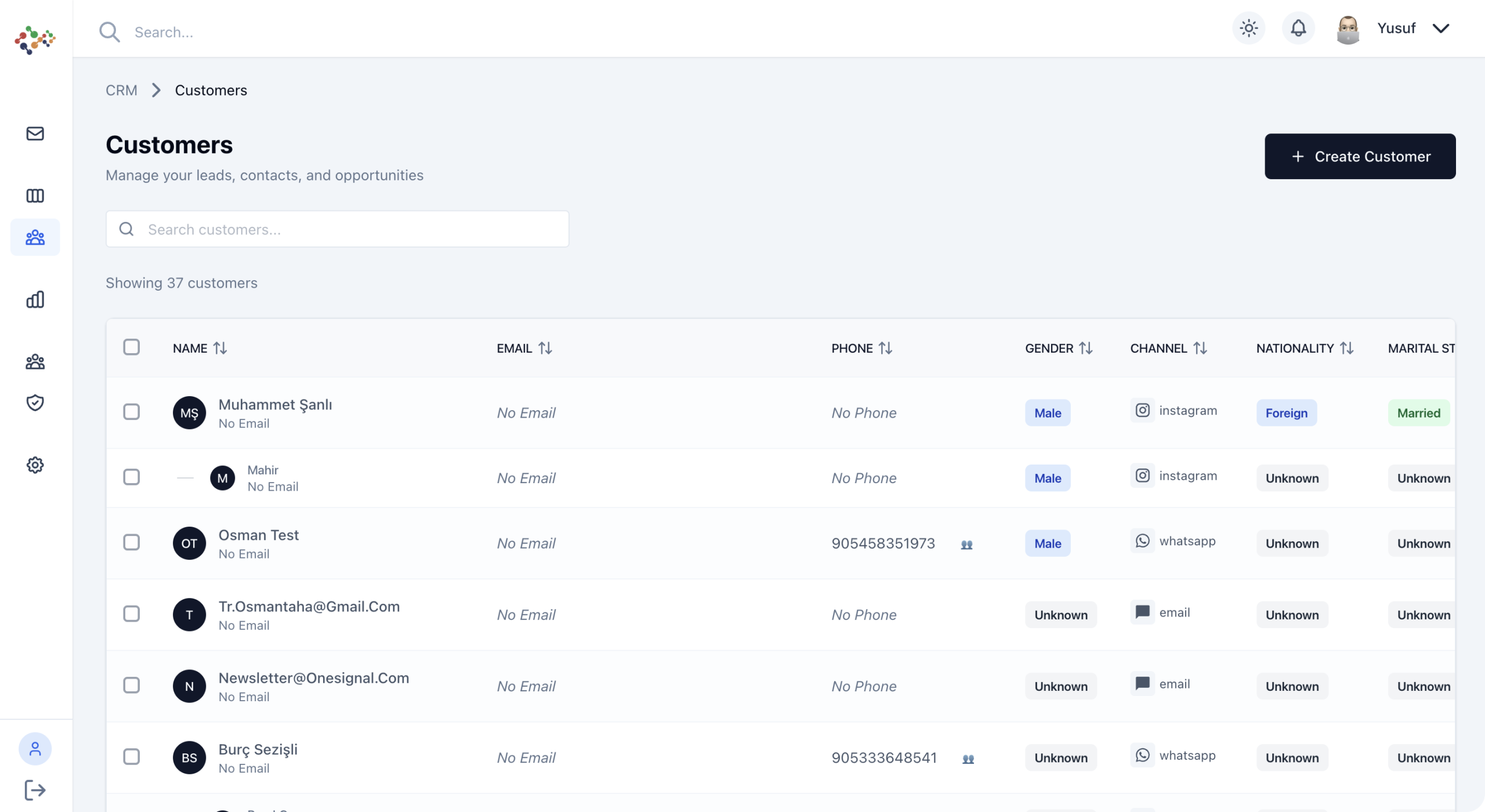The height and width of the screenshot is (812, 1485).
Task: Open the settings gear in sidebar
Action: (35, 465)
